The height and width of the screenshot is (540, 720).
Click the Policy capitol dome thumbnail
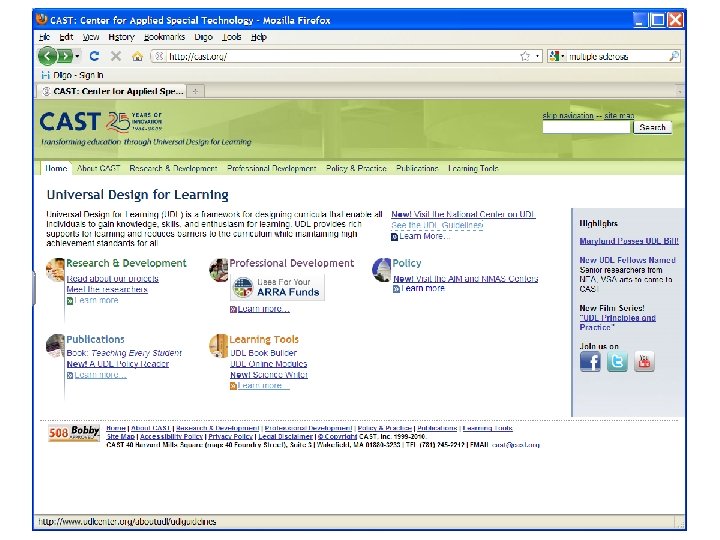click(381, 270)
